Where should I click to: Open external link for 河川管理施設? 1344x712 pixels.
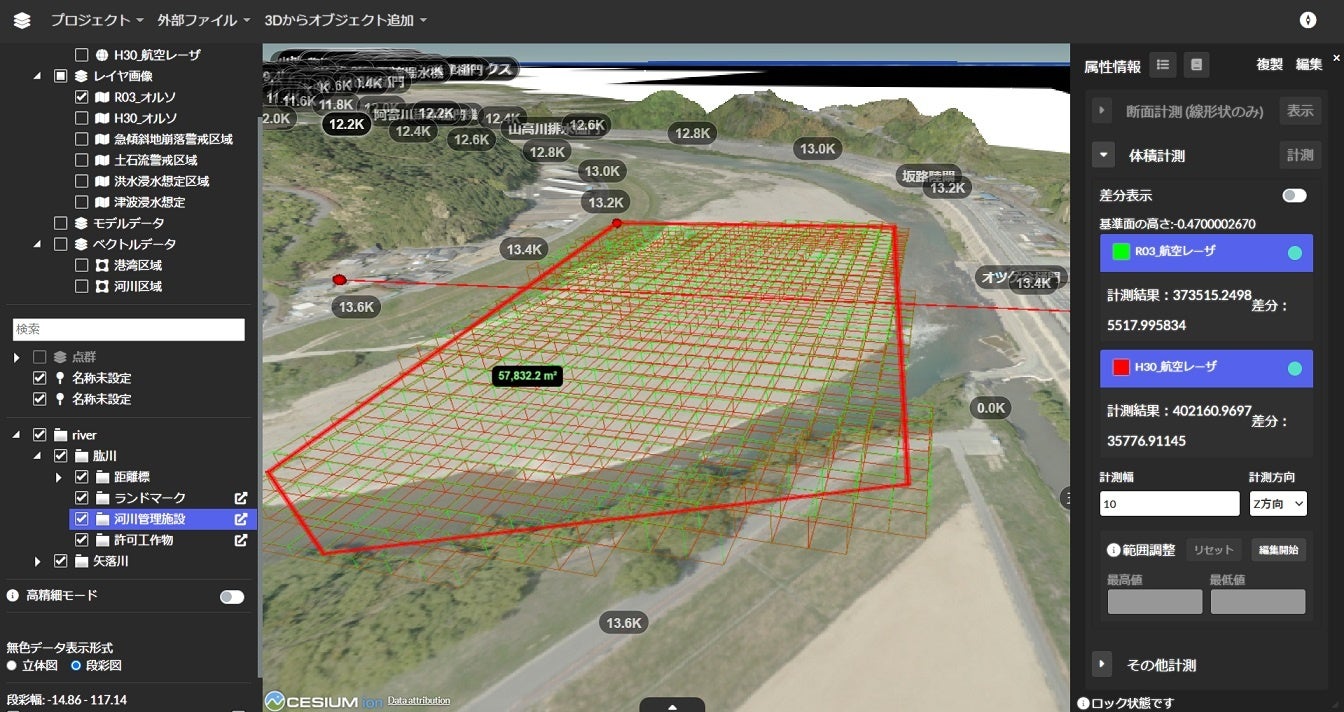[241, 519]
